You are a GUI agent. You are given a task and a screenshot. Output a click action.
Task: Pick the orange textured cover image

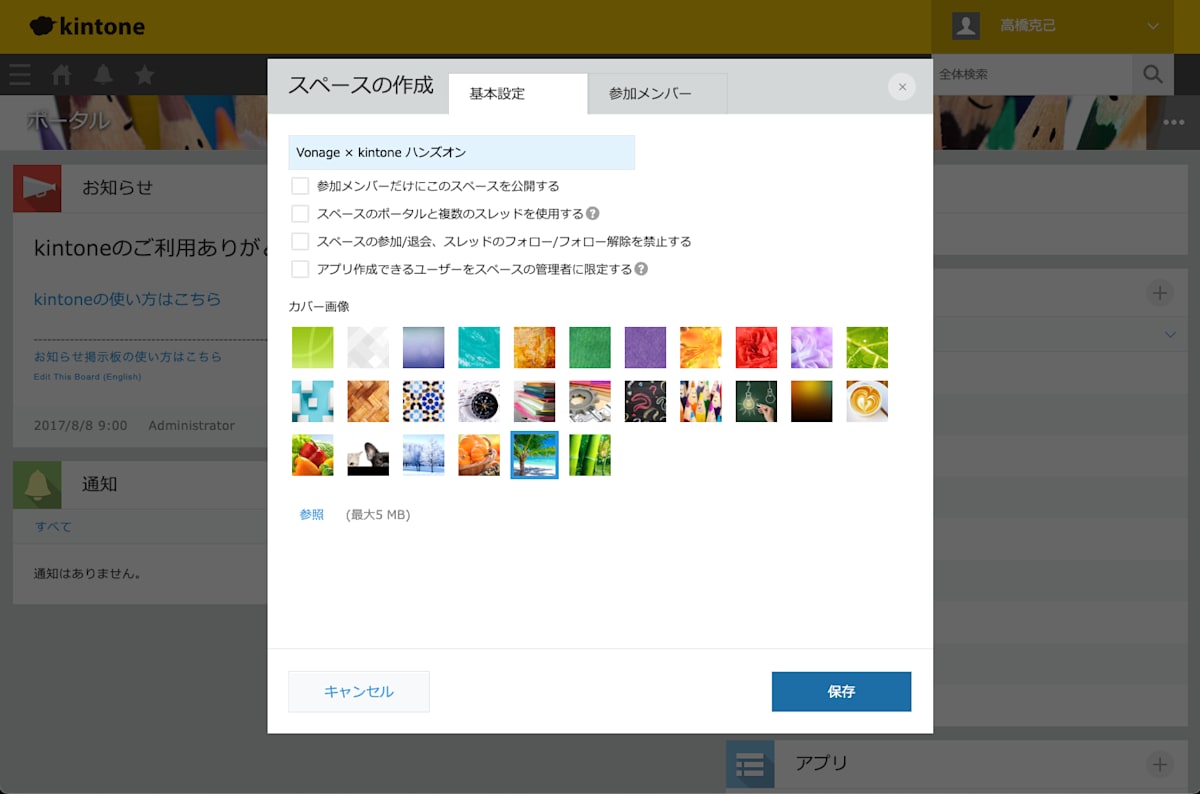[534, 348]
